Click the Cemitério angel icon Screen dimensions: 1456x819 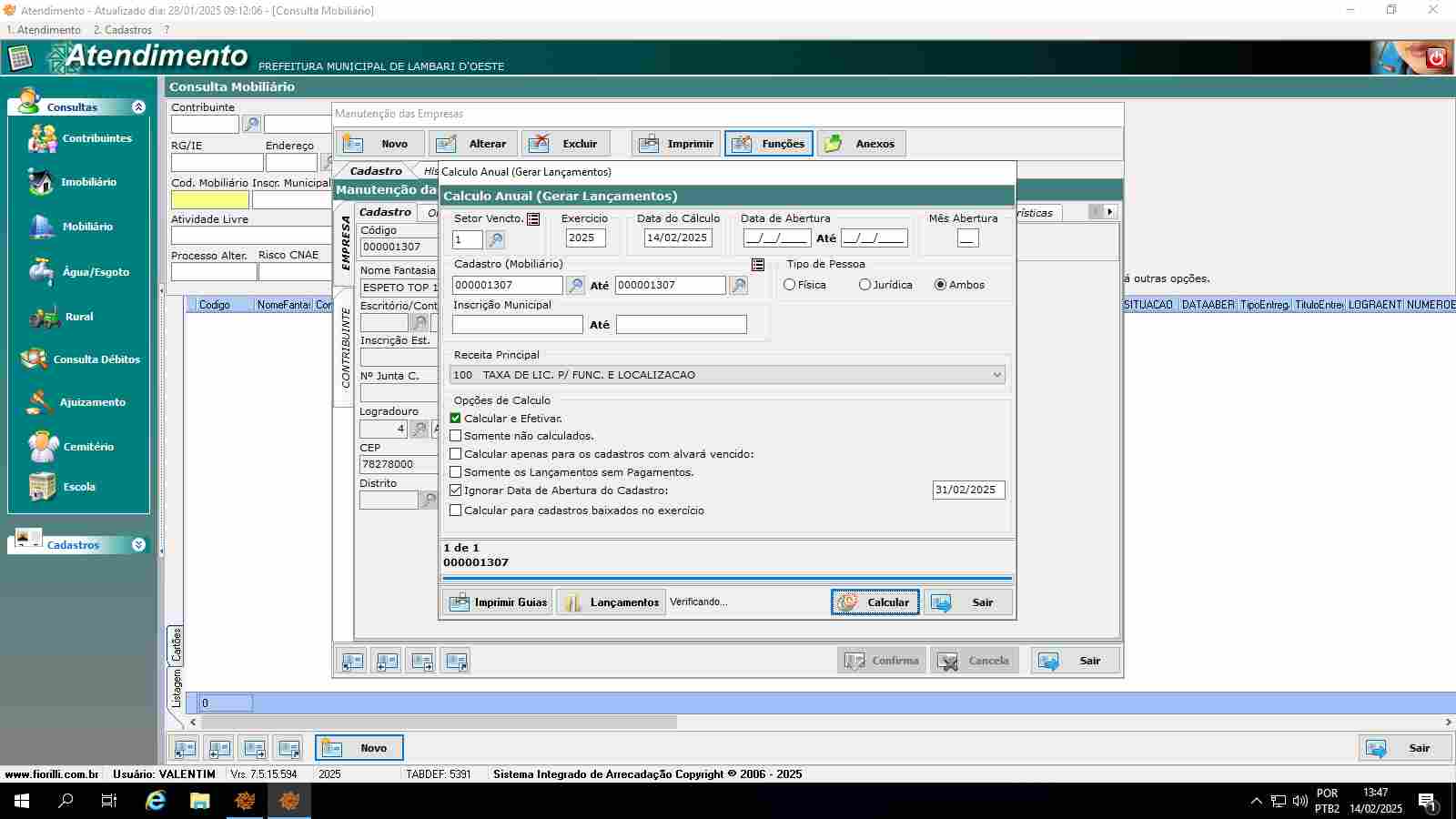(43, 447)
